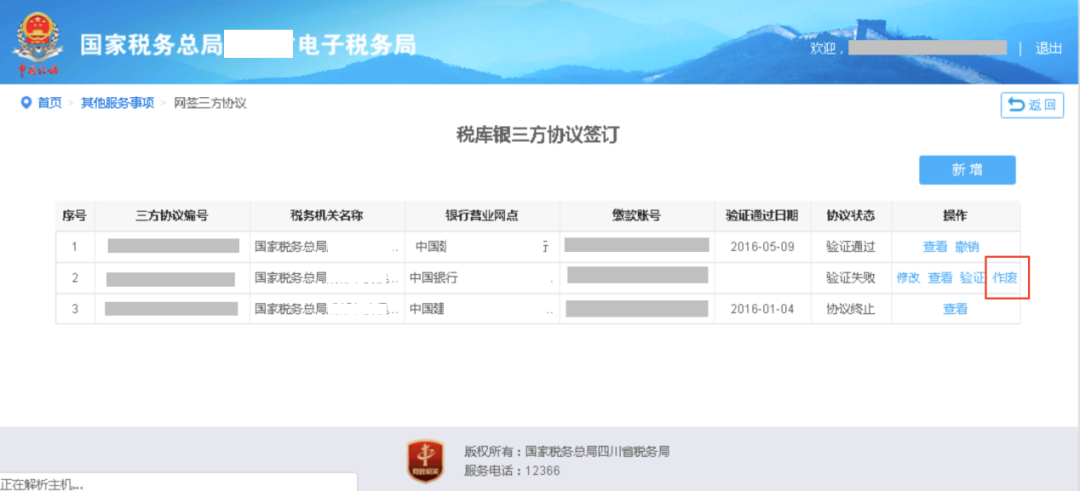
Task: Open 查看 for the 协议终止 row
Action: point(955,309)
